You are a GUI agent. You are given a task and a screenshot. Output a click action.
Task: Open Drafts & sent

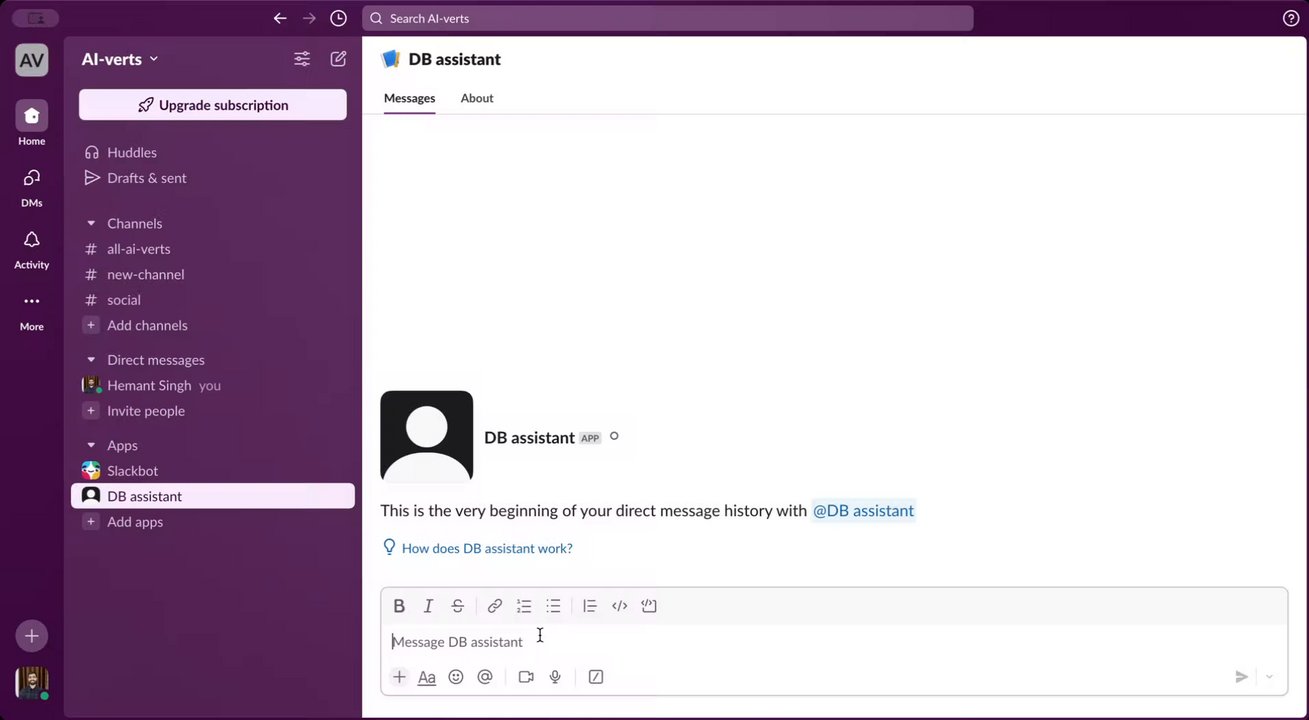[213, 178]
